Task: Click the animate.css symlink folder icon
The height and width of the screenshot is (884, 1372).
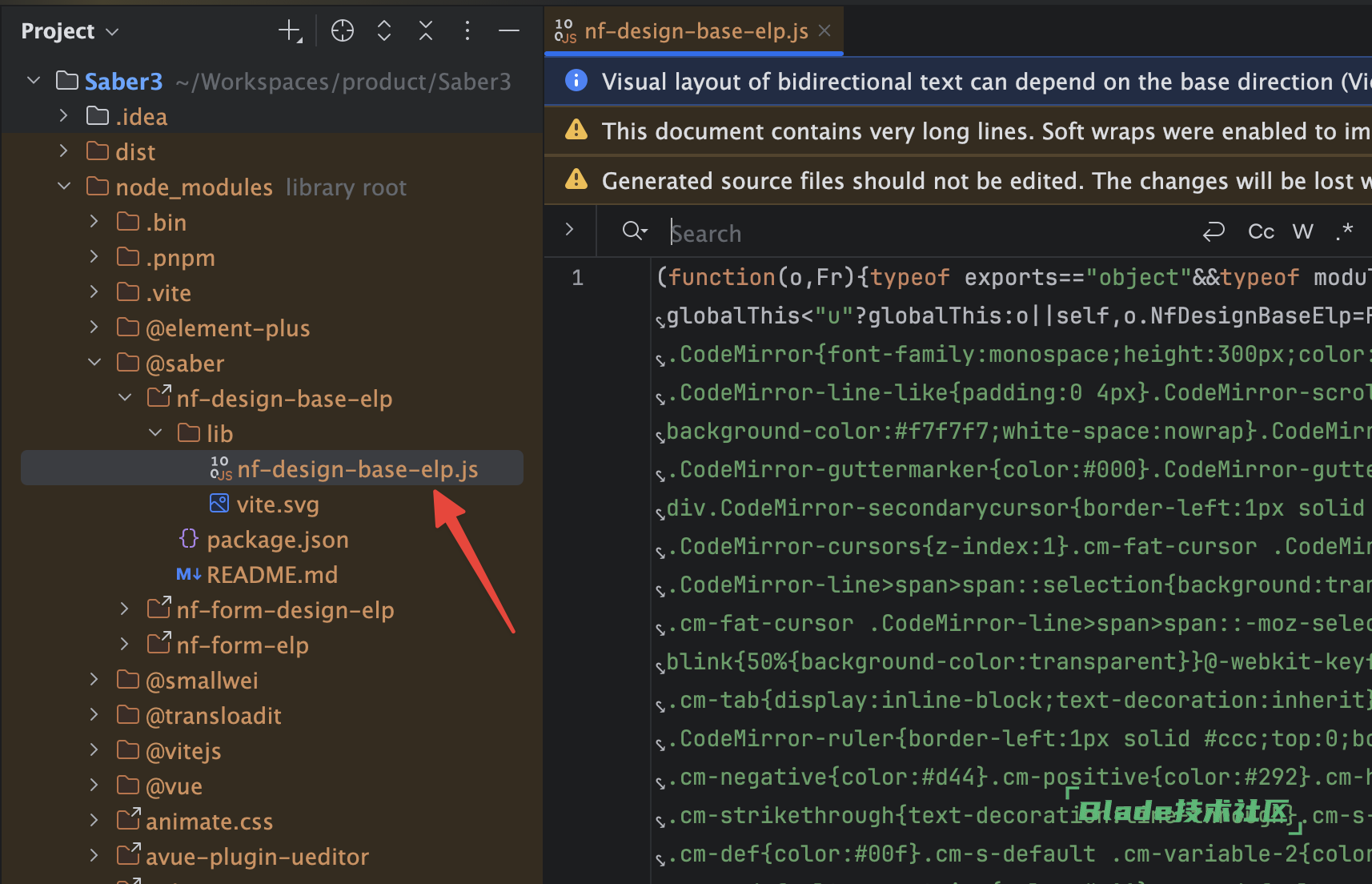Action: [129, 819]
